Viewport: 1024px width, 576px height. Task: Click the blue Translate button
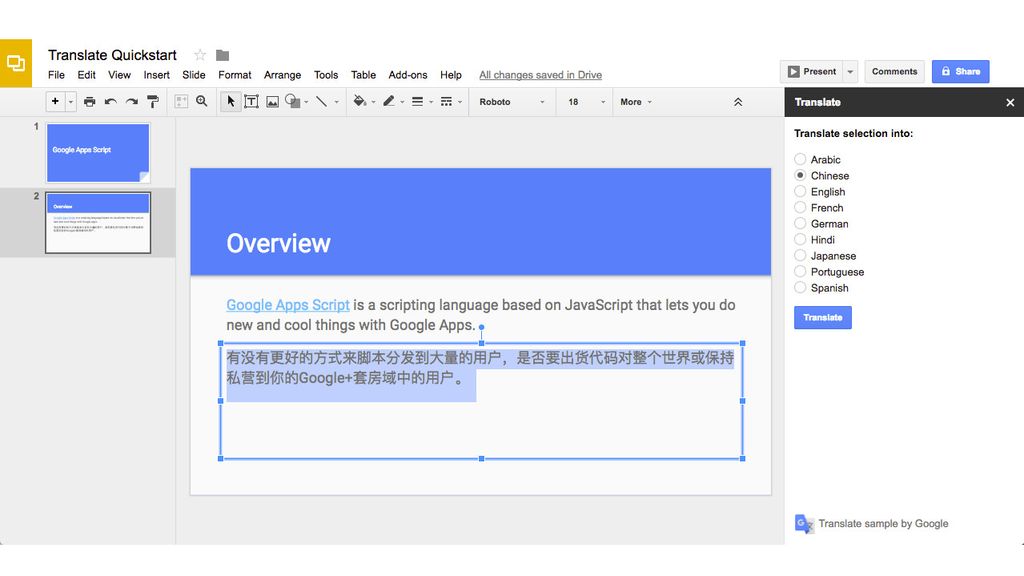(822, 316)
